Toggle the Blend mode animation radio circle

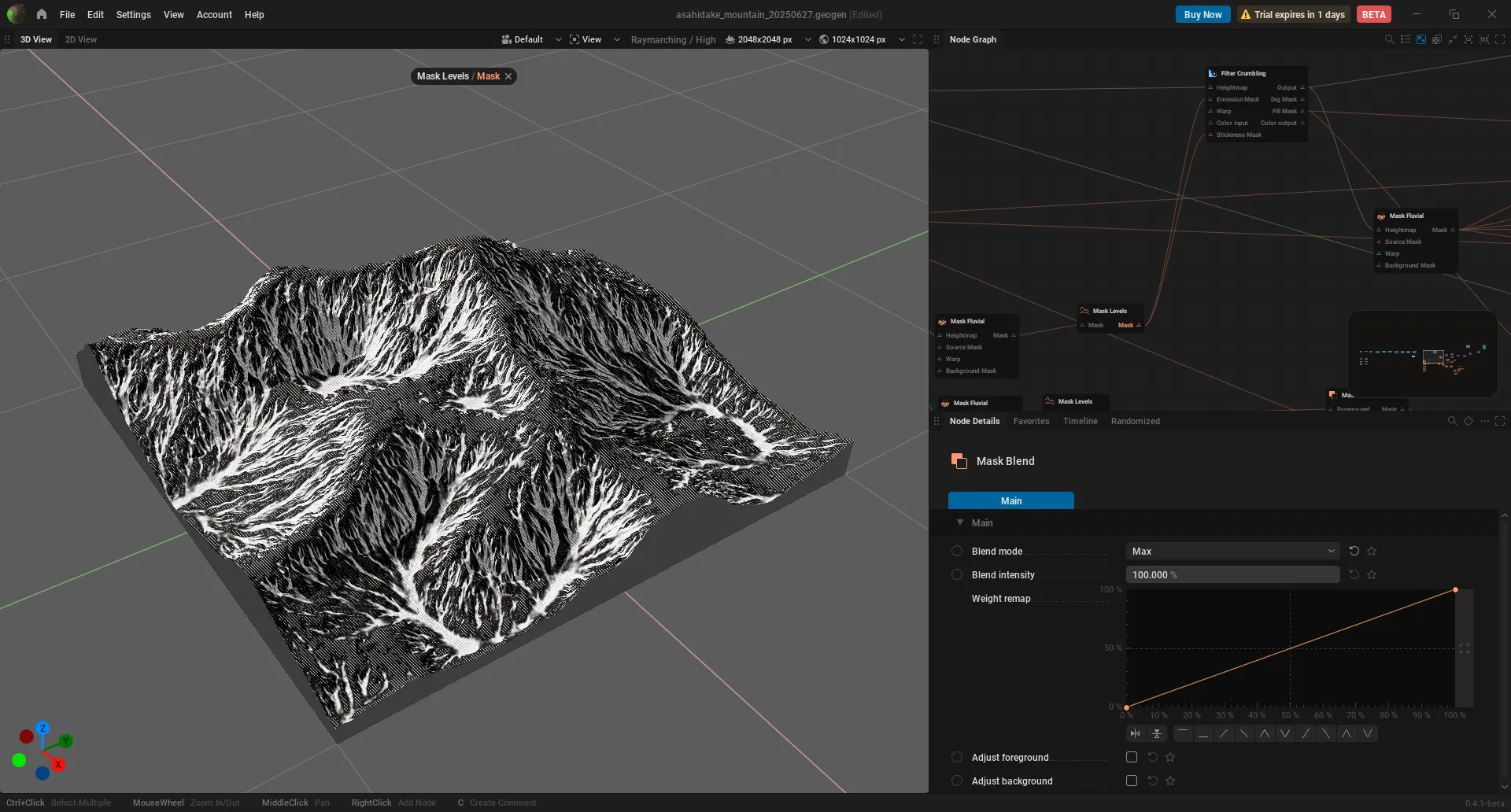pyautogui.click(x=957, y=551)
